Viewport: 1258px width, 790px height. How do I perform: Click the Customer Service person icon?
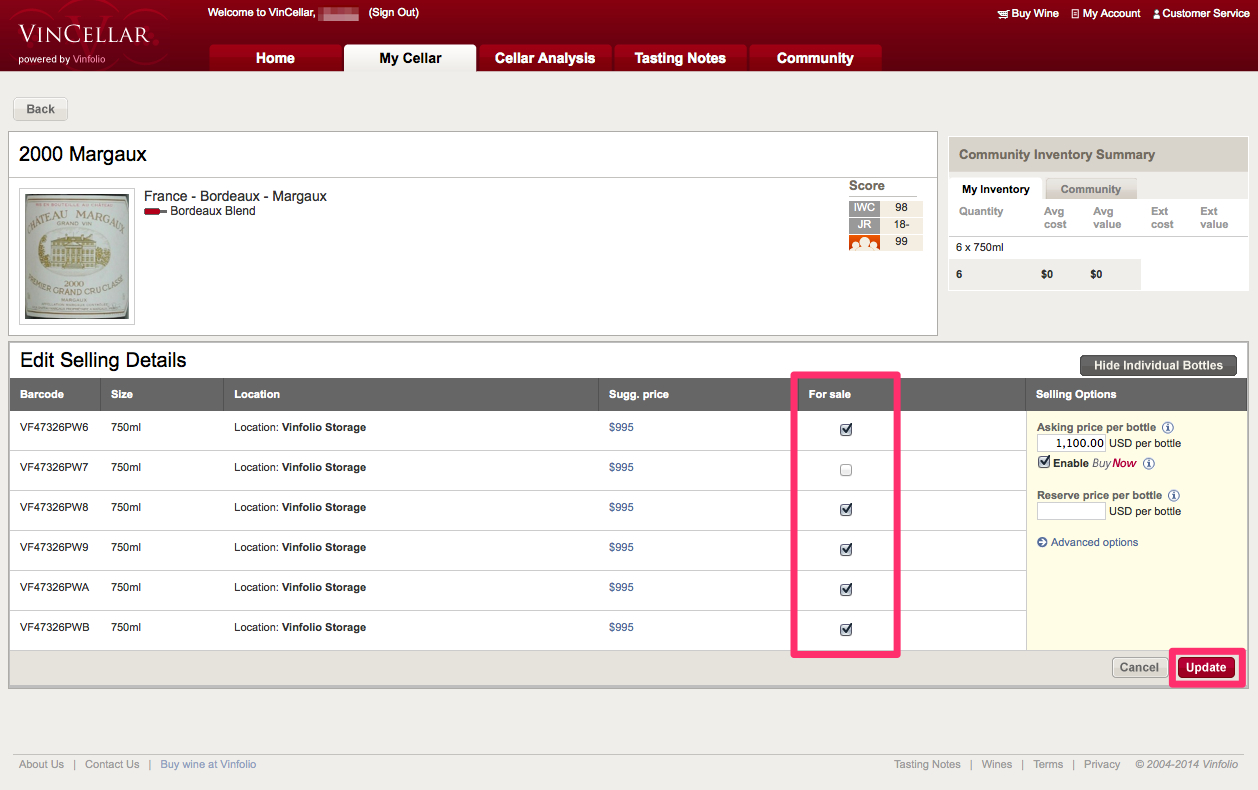(1156, 14)
